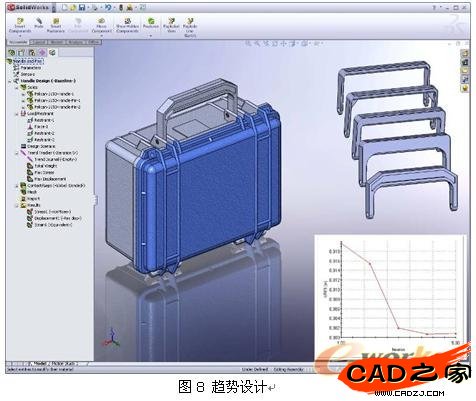
Task: Collapse the Results folder in tree
Action: pyautogui.click(x=17, y=205)
